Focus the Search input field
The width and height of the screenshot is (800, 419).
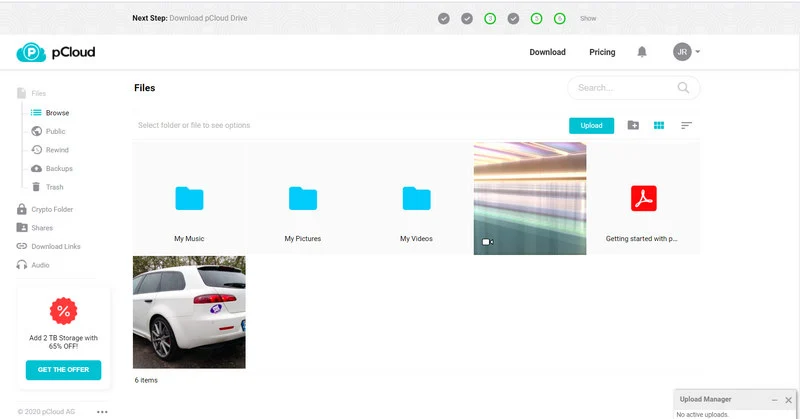[x=634, y=88]
